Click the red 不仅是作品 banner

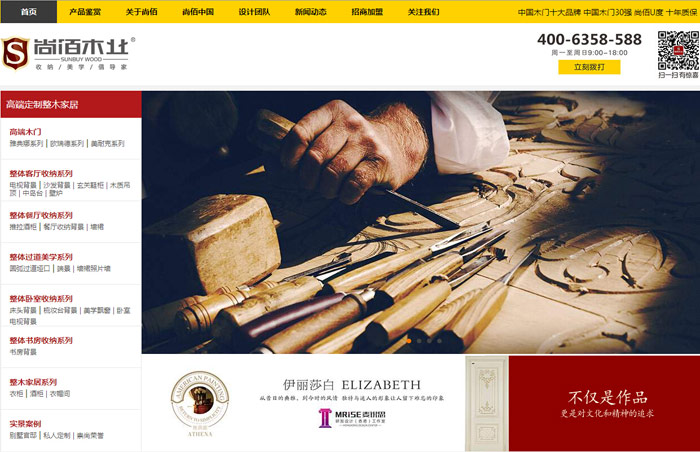pyautogui.click(x=604, y=403)
